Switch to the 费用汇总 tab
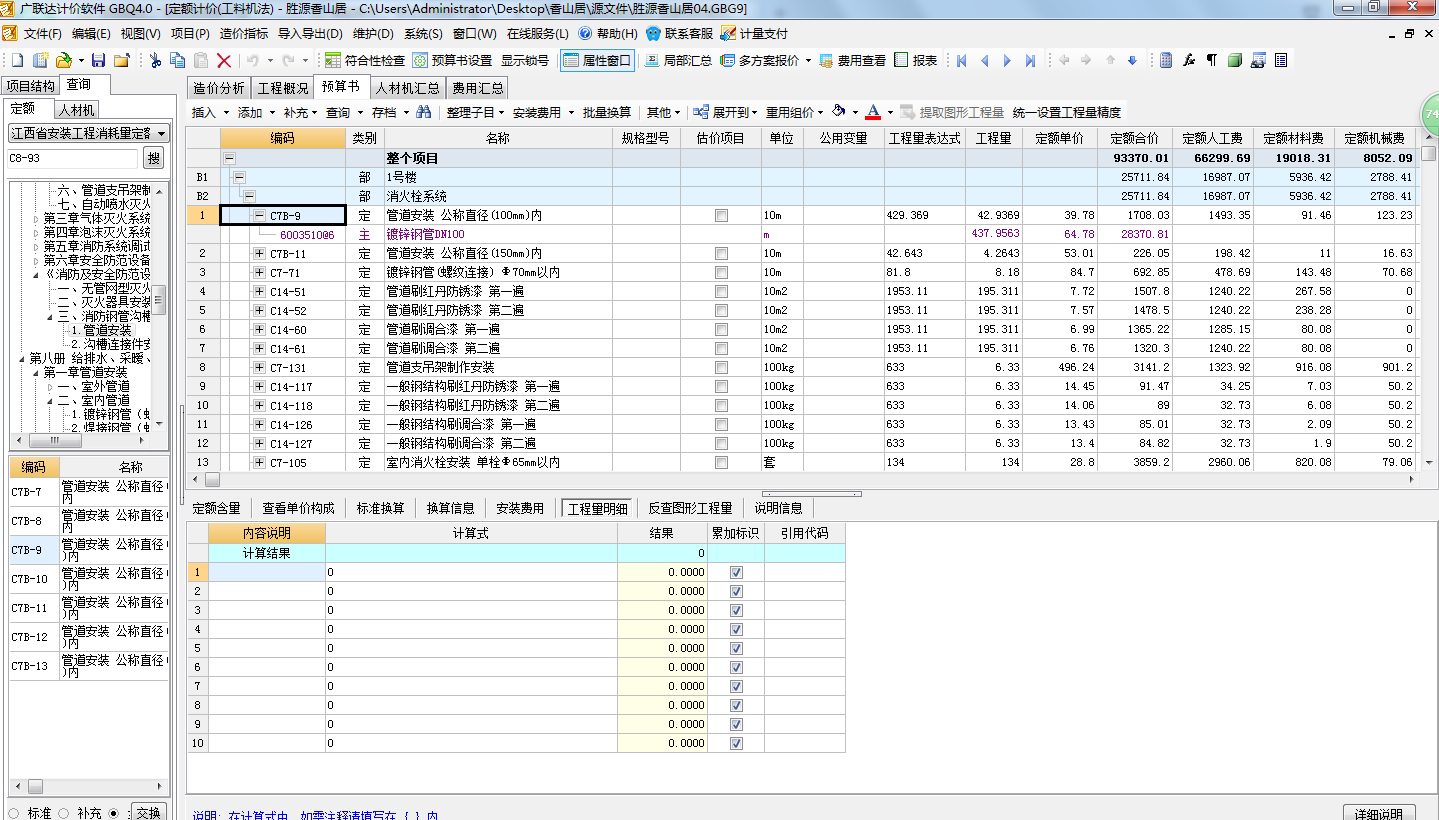The width and height of the screenshot is (1439, 820). pos(477,88)
